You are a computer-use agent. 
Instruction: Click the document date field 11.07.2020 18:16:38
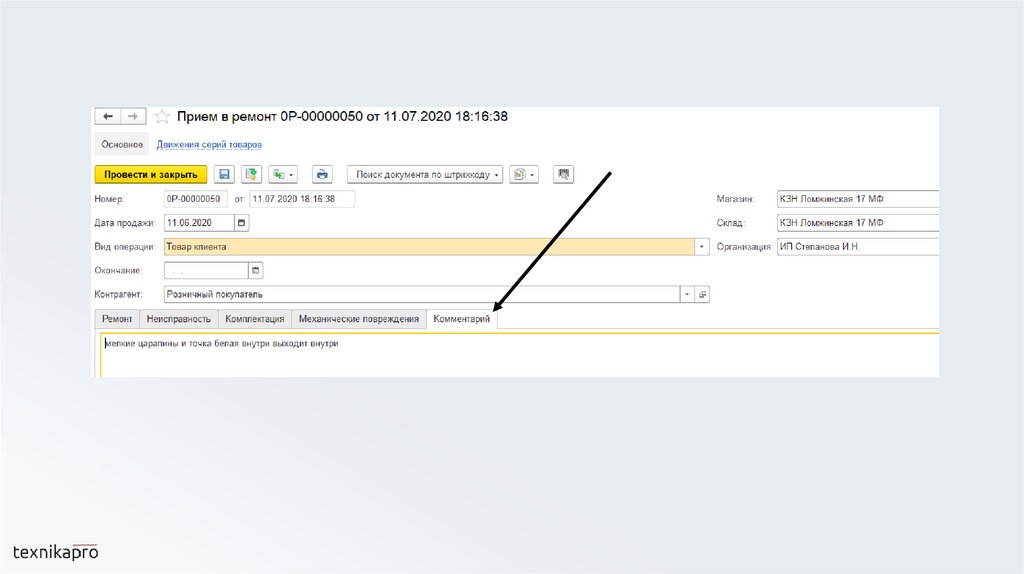point(302,199)
